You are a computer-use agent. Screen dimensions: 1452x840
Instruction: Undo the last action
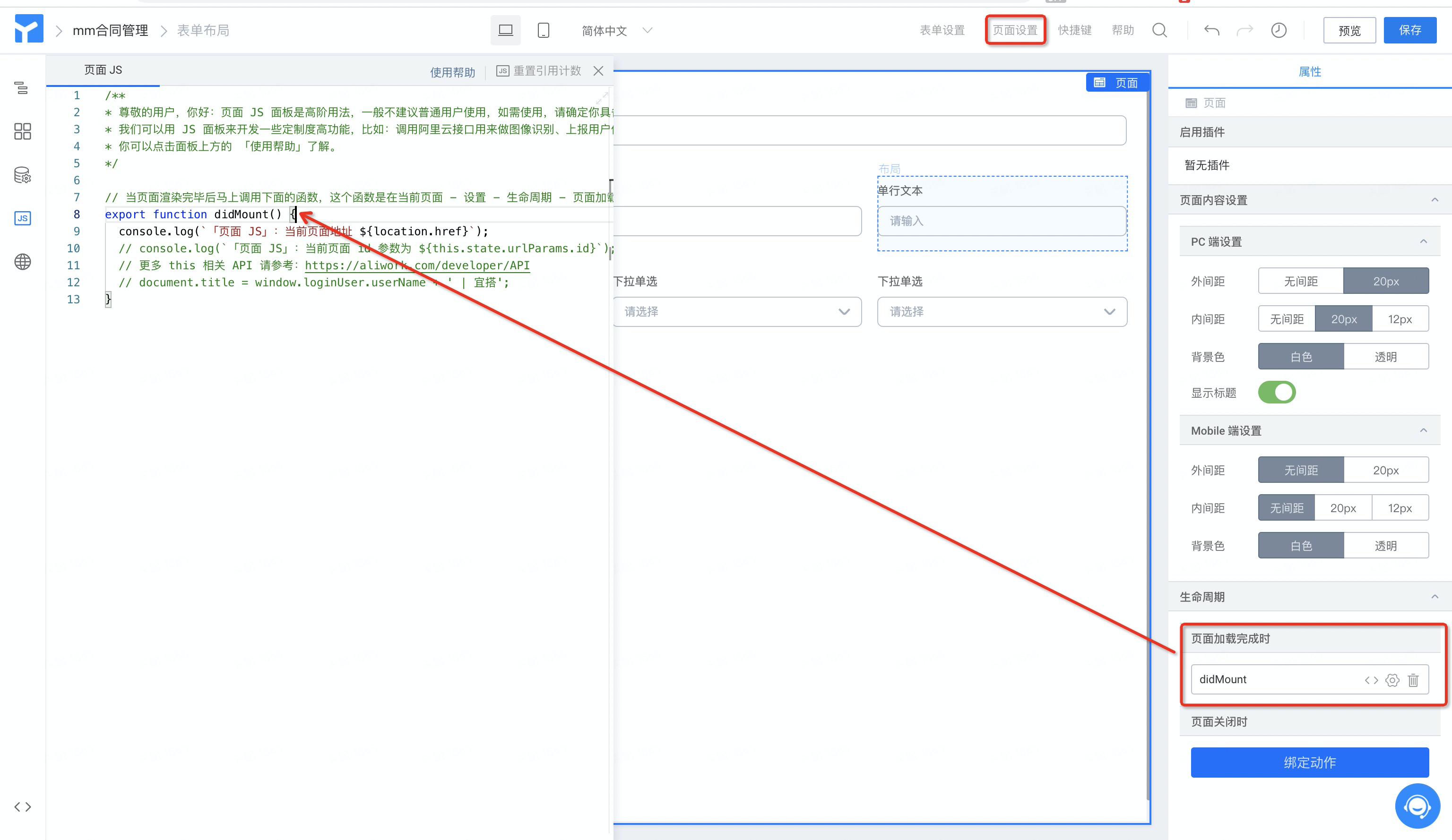1211,30
